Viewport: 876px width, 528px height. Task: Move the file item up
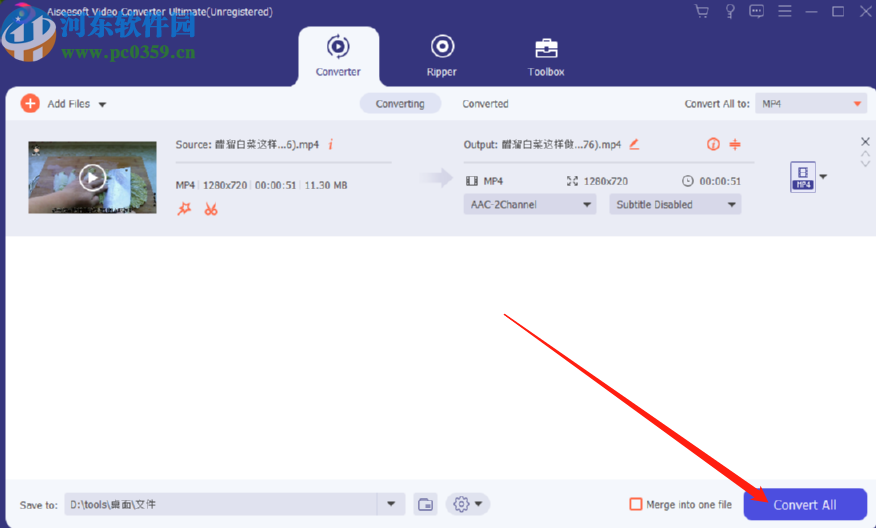(x=865, y=154)
